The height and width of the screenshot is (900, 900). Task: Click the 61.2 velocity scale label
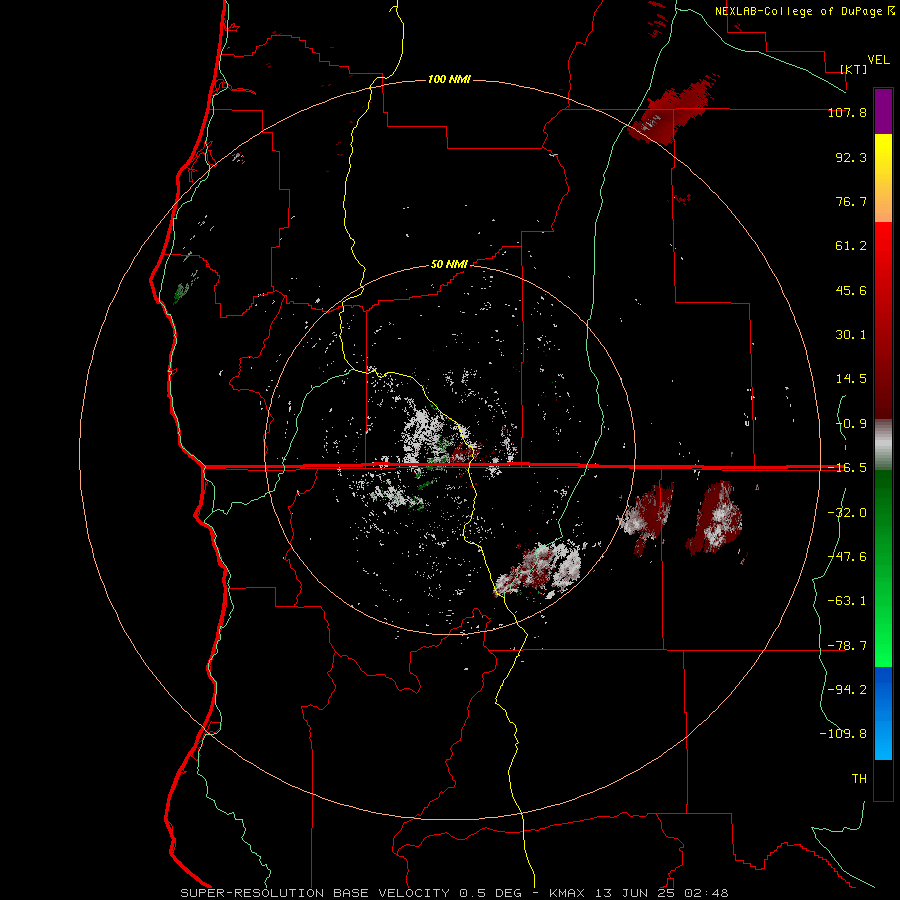pyautogui.click(x=851, y=246)
